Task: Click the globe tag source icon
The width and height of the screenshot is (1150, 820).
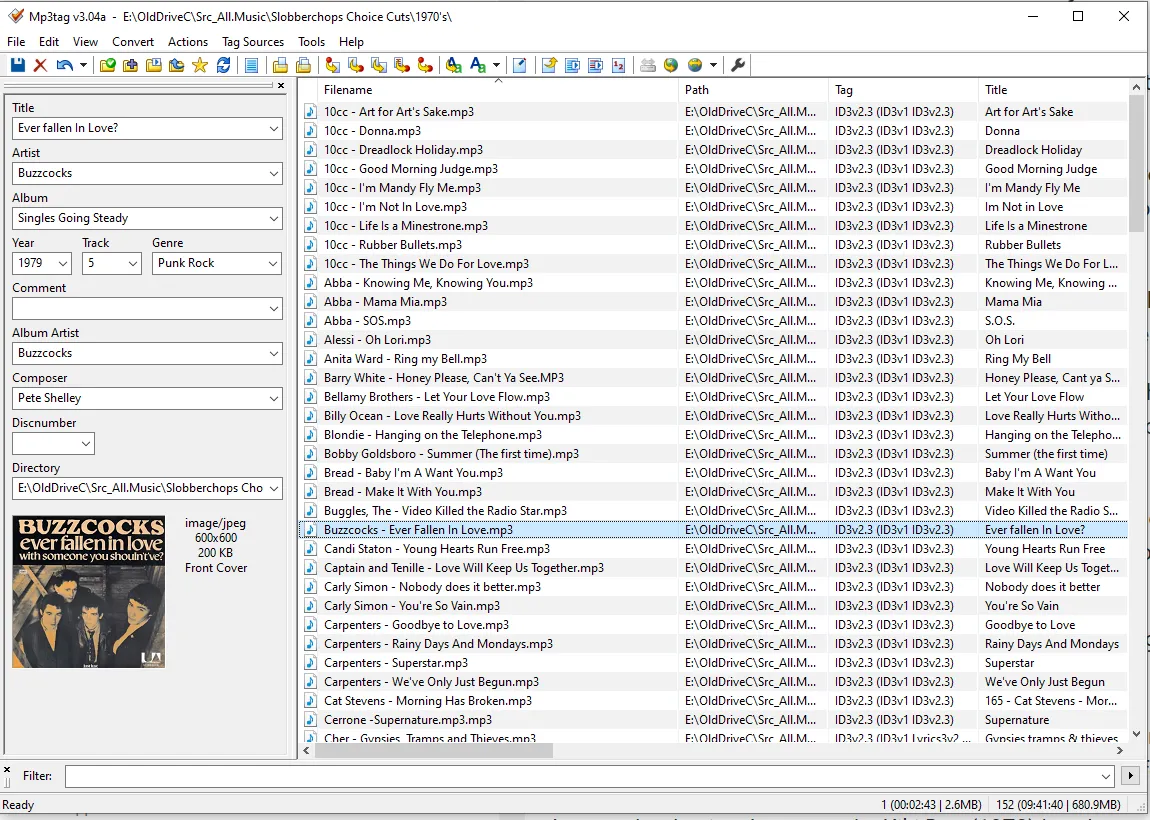Action: point(670,65)
